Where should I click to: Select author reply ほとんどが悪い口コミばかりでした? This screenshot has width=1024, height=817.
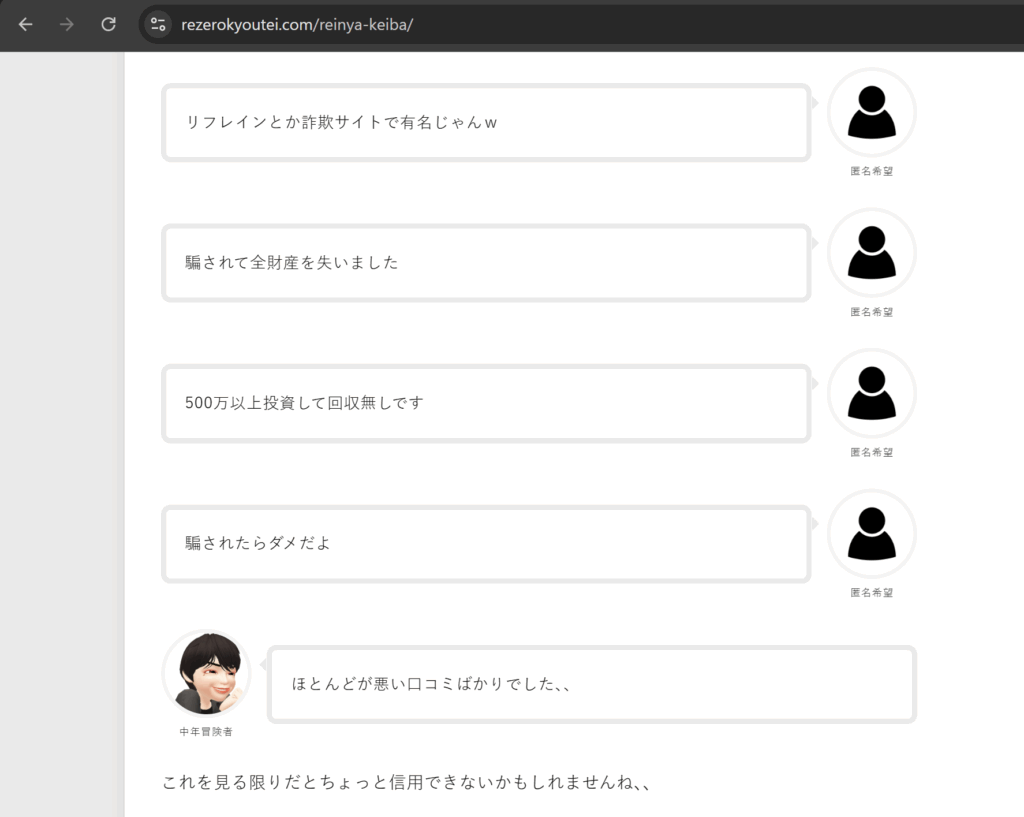coord(431,684)
